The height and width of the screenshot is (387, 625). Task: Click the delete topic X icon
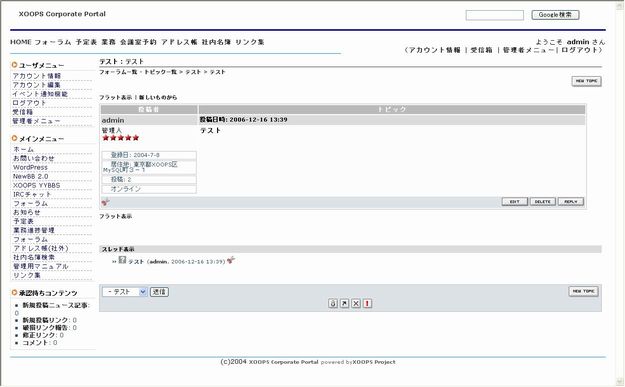[x=356, y=304]
